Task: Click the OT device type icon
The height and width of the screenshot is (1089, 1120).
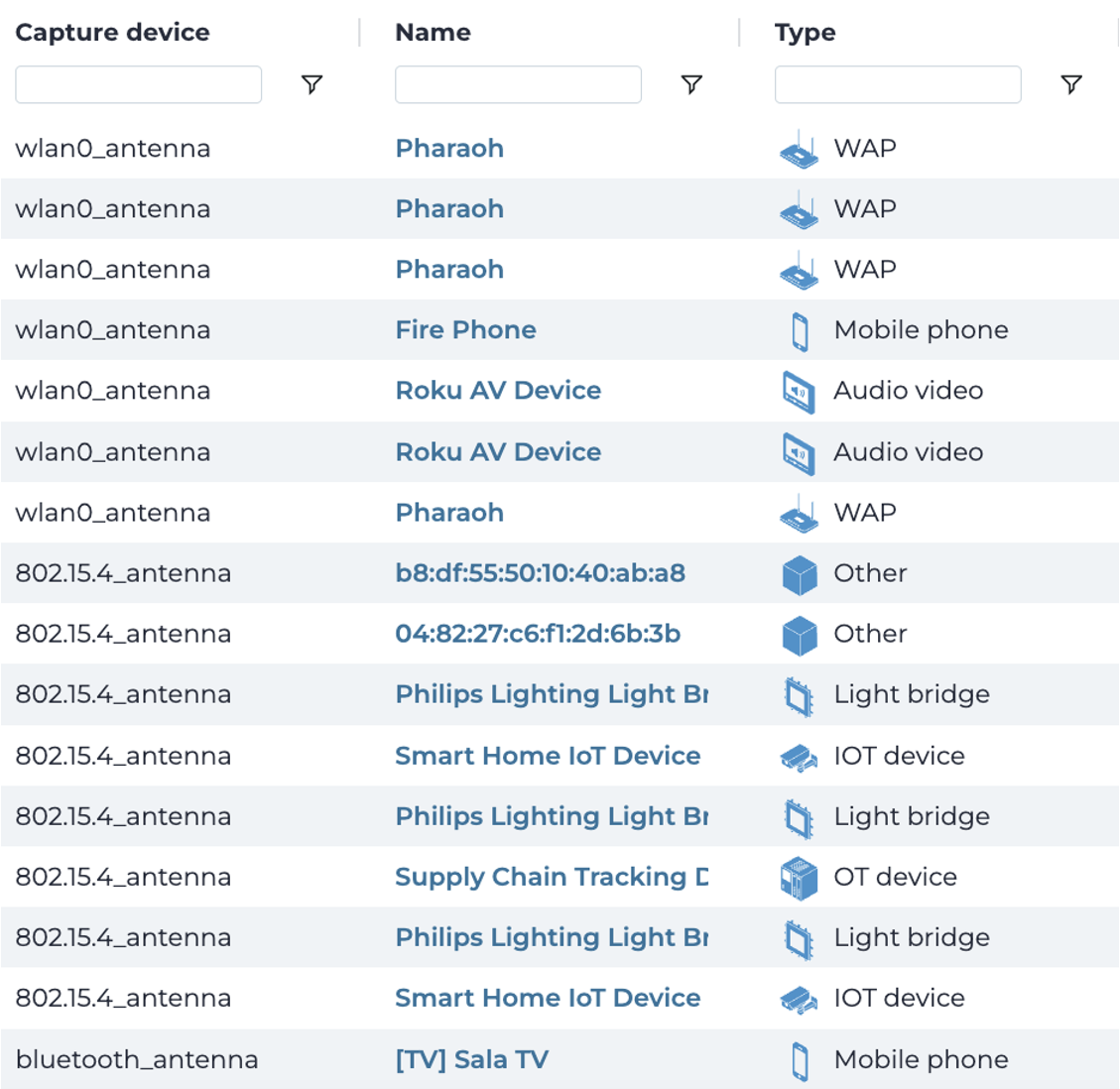Action: 799,878
